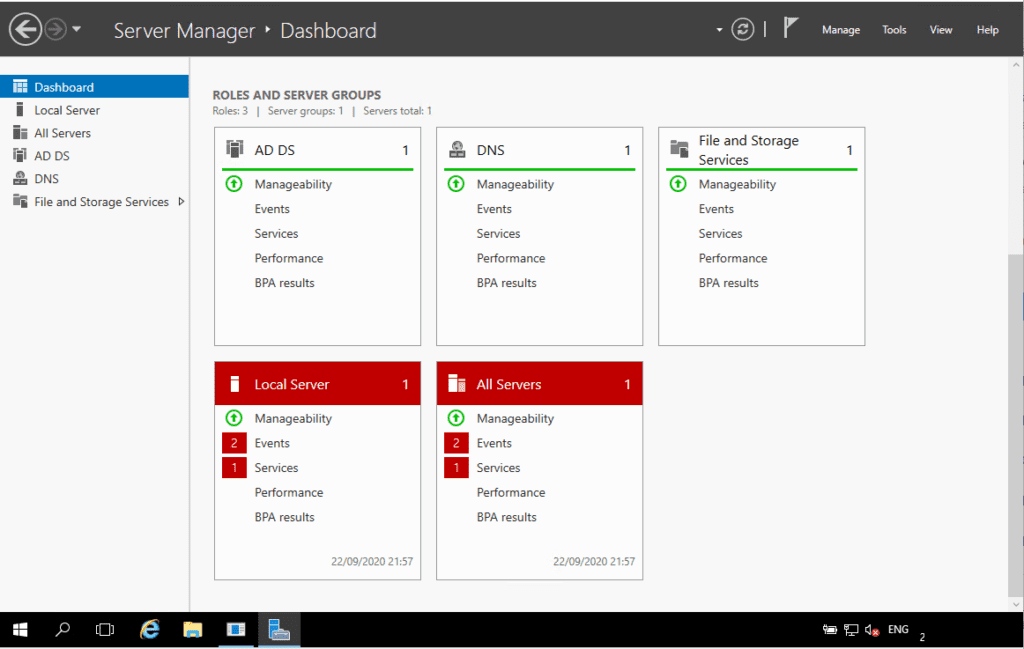Open Events under DNS tile

[494, 209]
